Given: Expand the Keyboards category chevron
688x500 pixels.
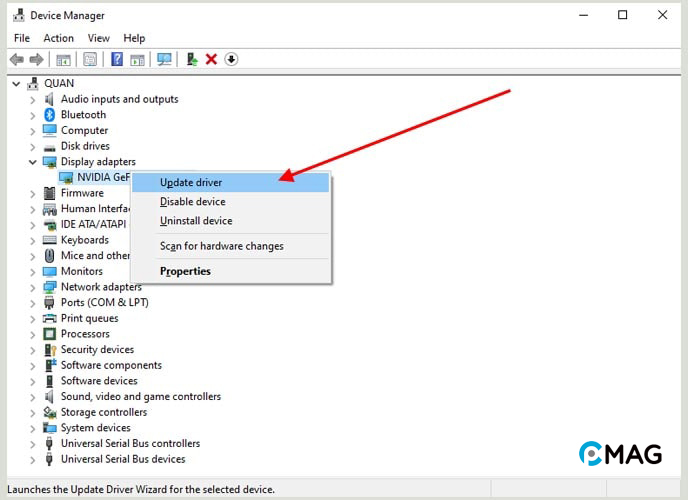Looking at the screenshot, I should coord(32,240).
